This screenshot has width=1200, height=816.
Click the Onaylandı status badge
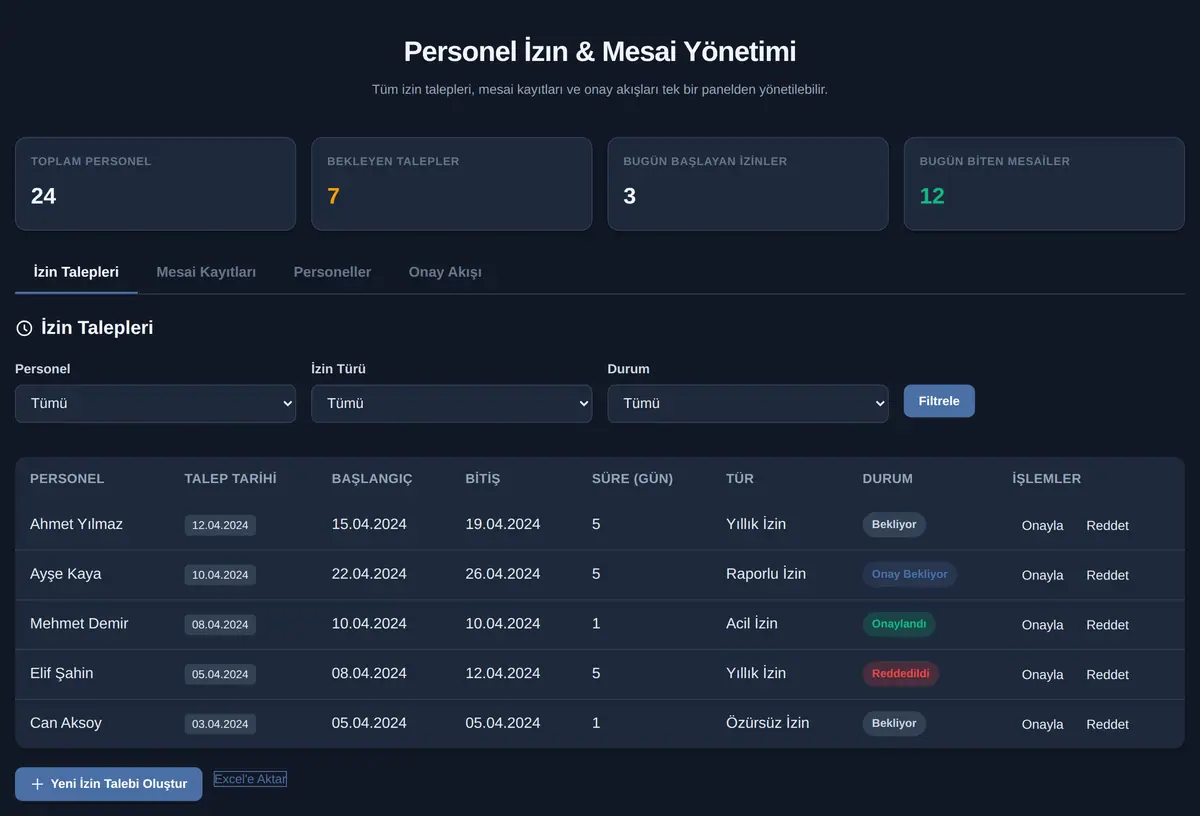click(x=899, y=624)
